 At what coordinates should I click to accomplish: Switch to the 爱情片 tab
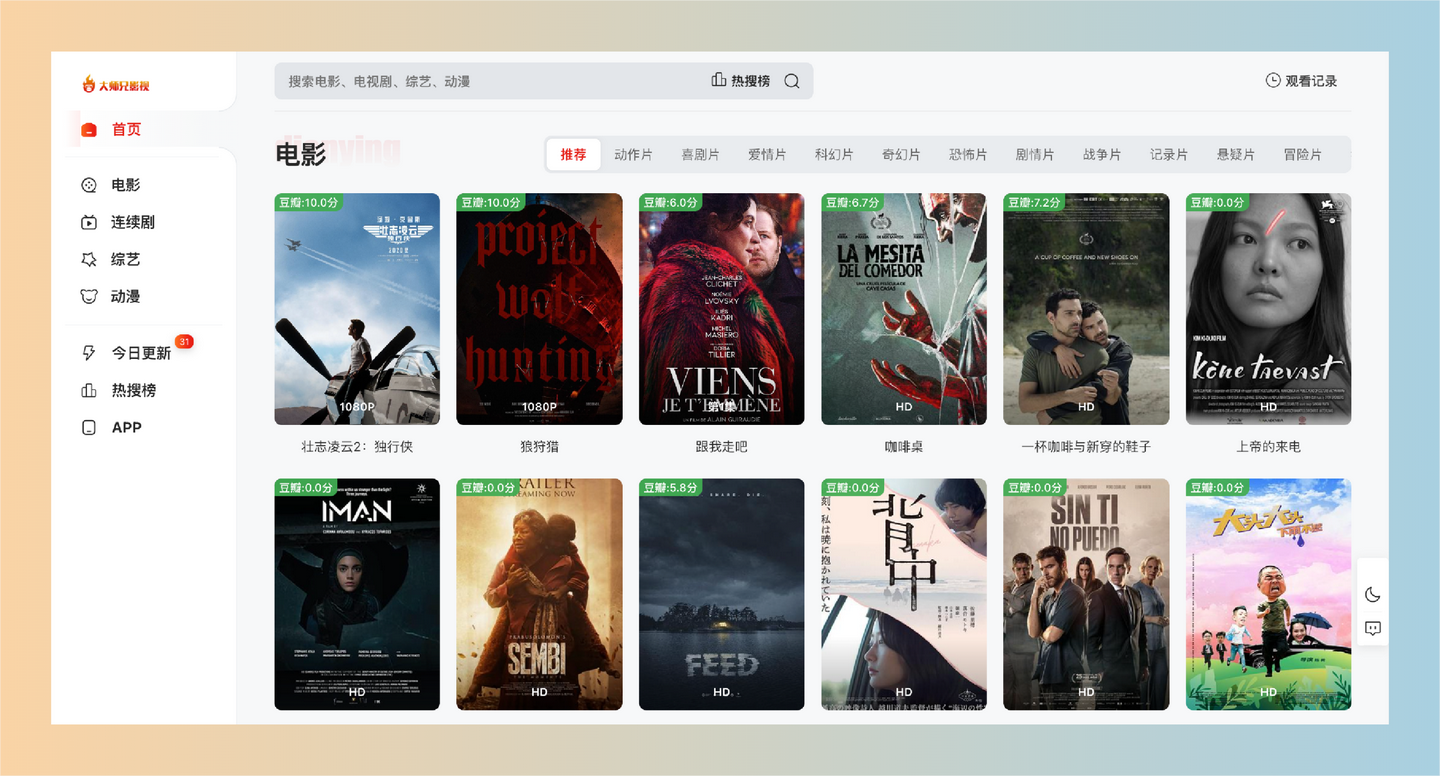(x=767, y=154)
